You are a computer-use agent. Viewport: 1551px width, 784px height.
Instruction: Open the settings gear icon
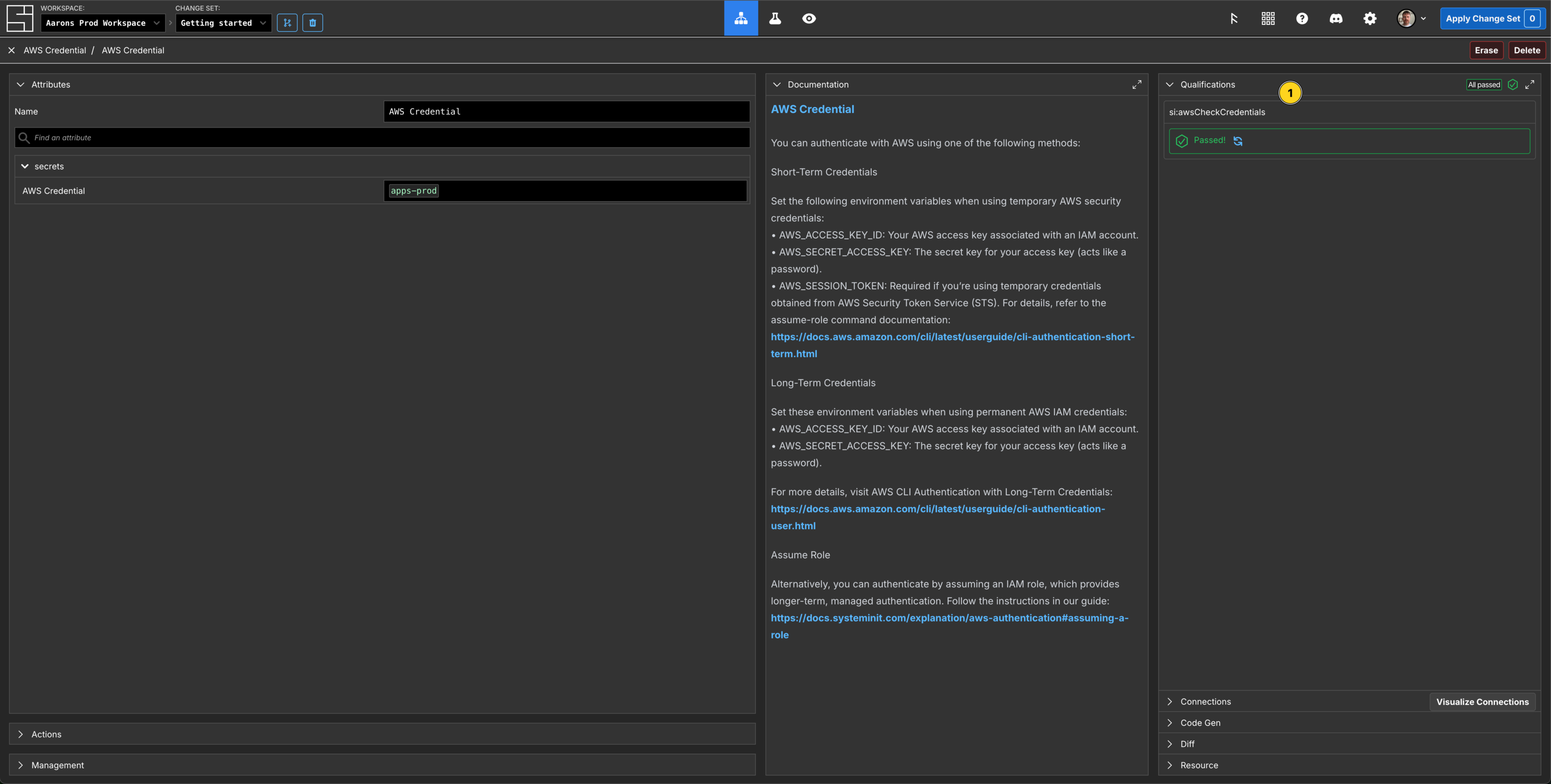(1370, 18)
